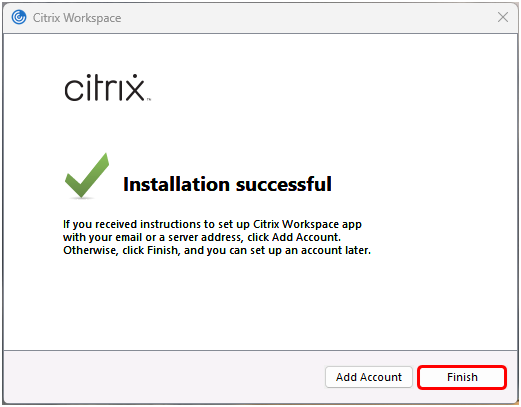The image size is (521, 407).
Task: Click the green success checkmark icon
Action: point(87,176)
